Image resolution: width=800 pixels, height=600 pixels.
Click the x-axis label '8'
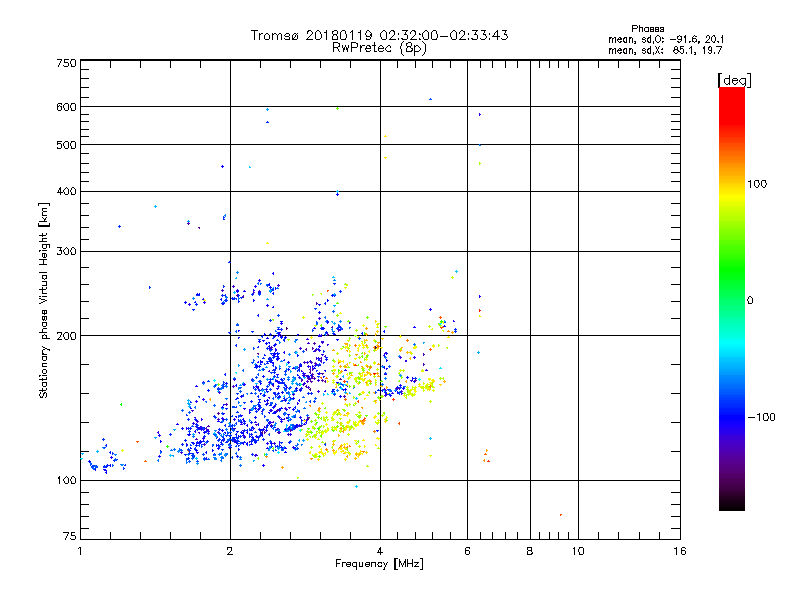point(530,551)
